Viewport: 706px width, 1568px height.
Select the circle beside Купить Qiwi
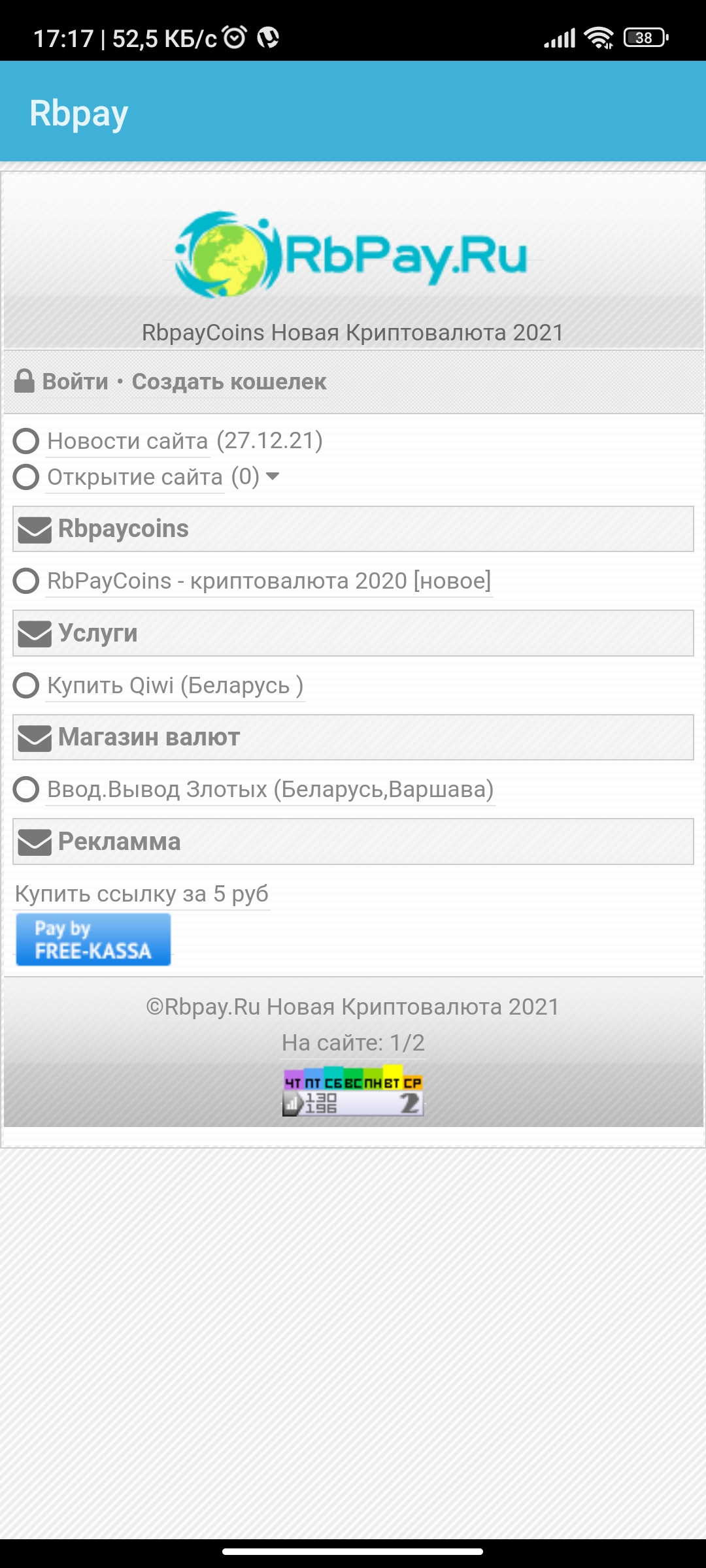(26, 685)
